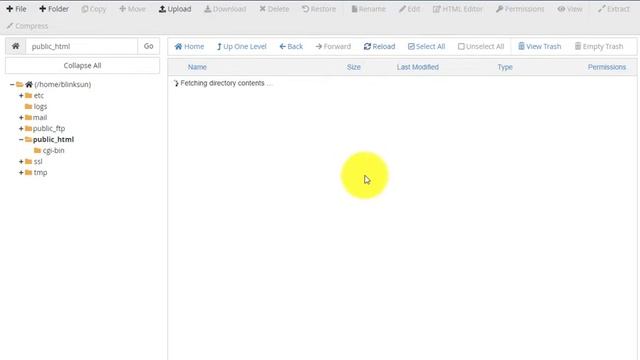Expand the ssl folder node
640x360 pixels.
pos(21,162)
